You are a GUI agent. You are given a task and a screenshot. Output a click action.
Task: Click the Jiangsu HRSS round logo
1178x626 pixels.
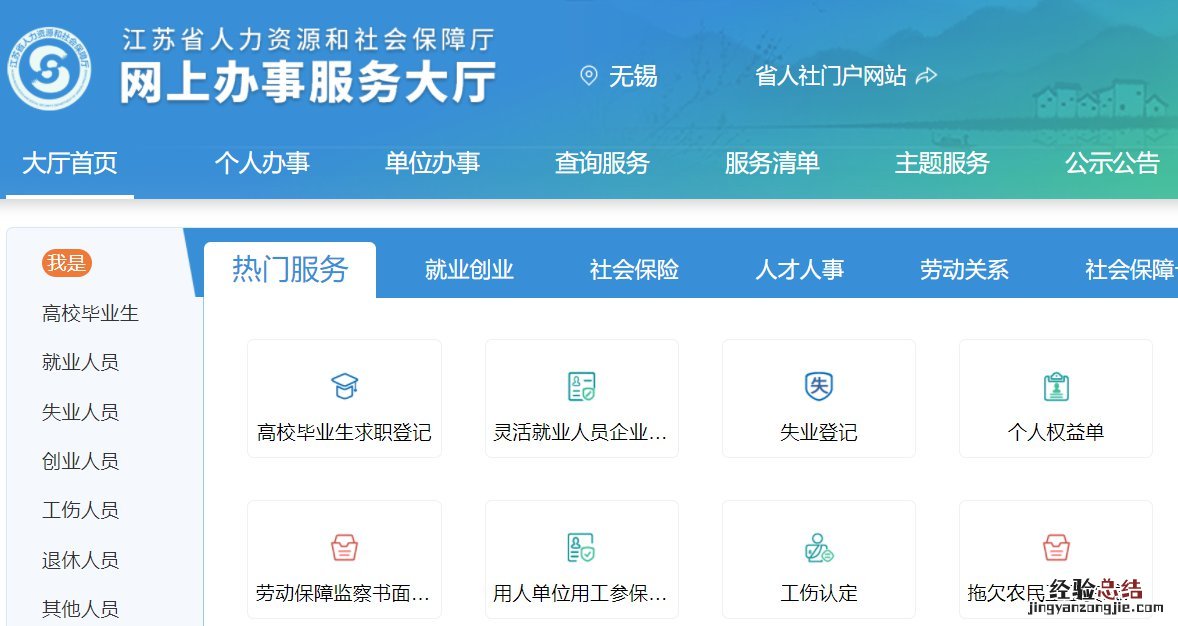pyautogui.click(x=50, y=68)
